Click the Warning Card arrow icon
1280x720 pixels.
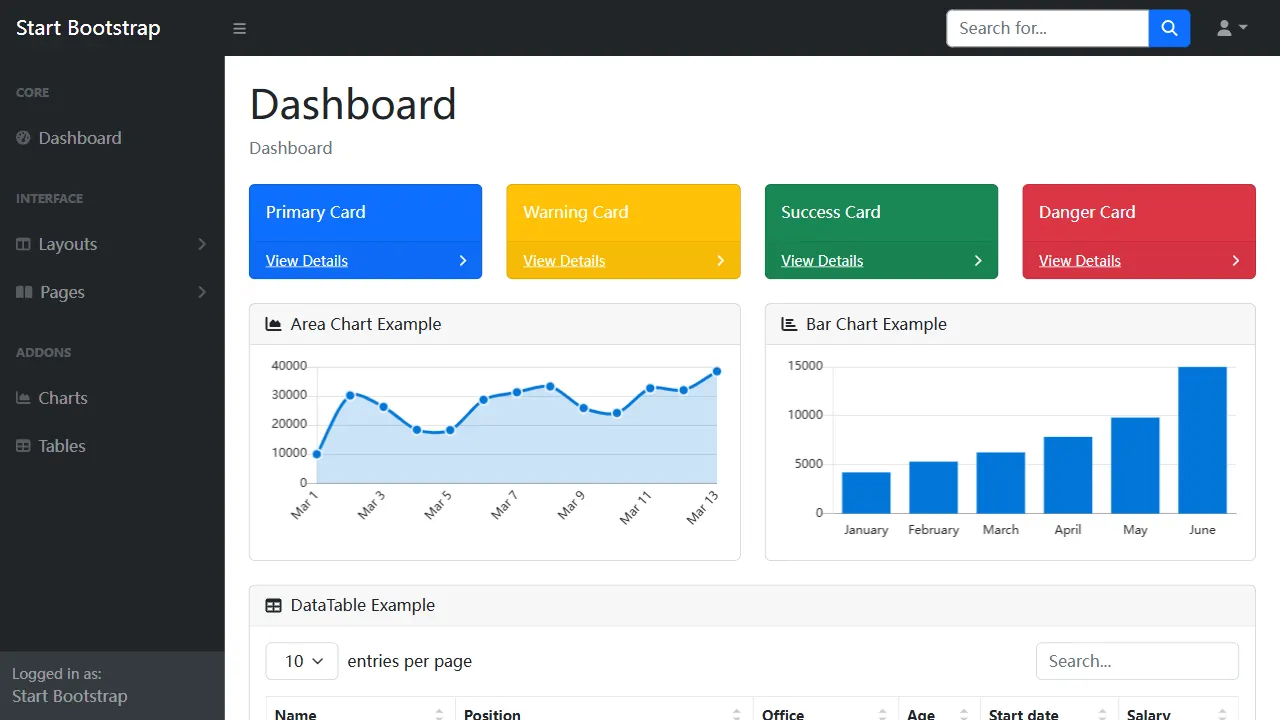(721, 261)
